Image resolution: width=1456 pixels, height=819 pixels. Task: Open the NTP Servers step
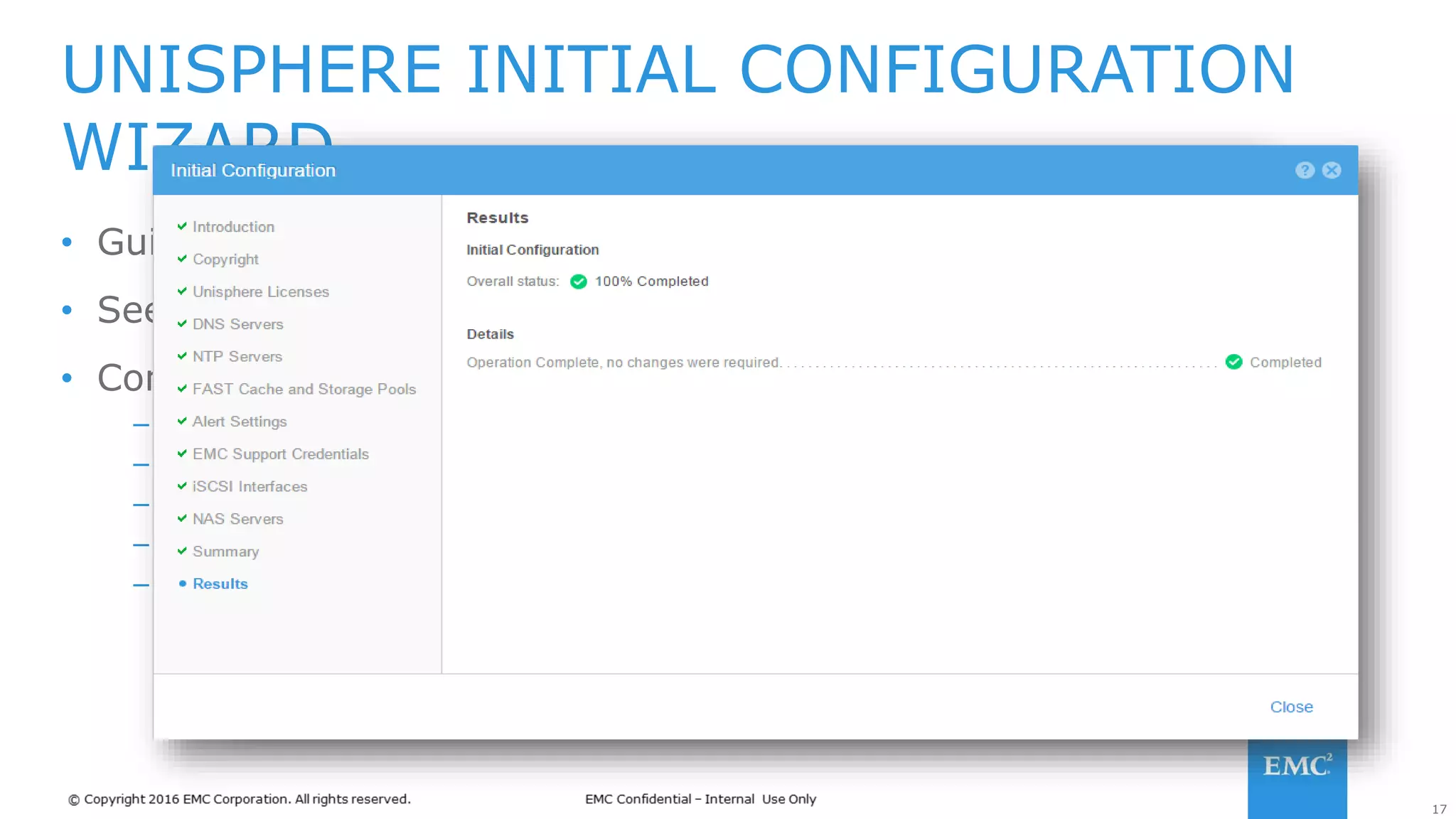coord(237,356)
